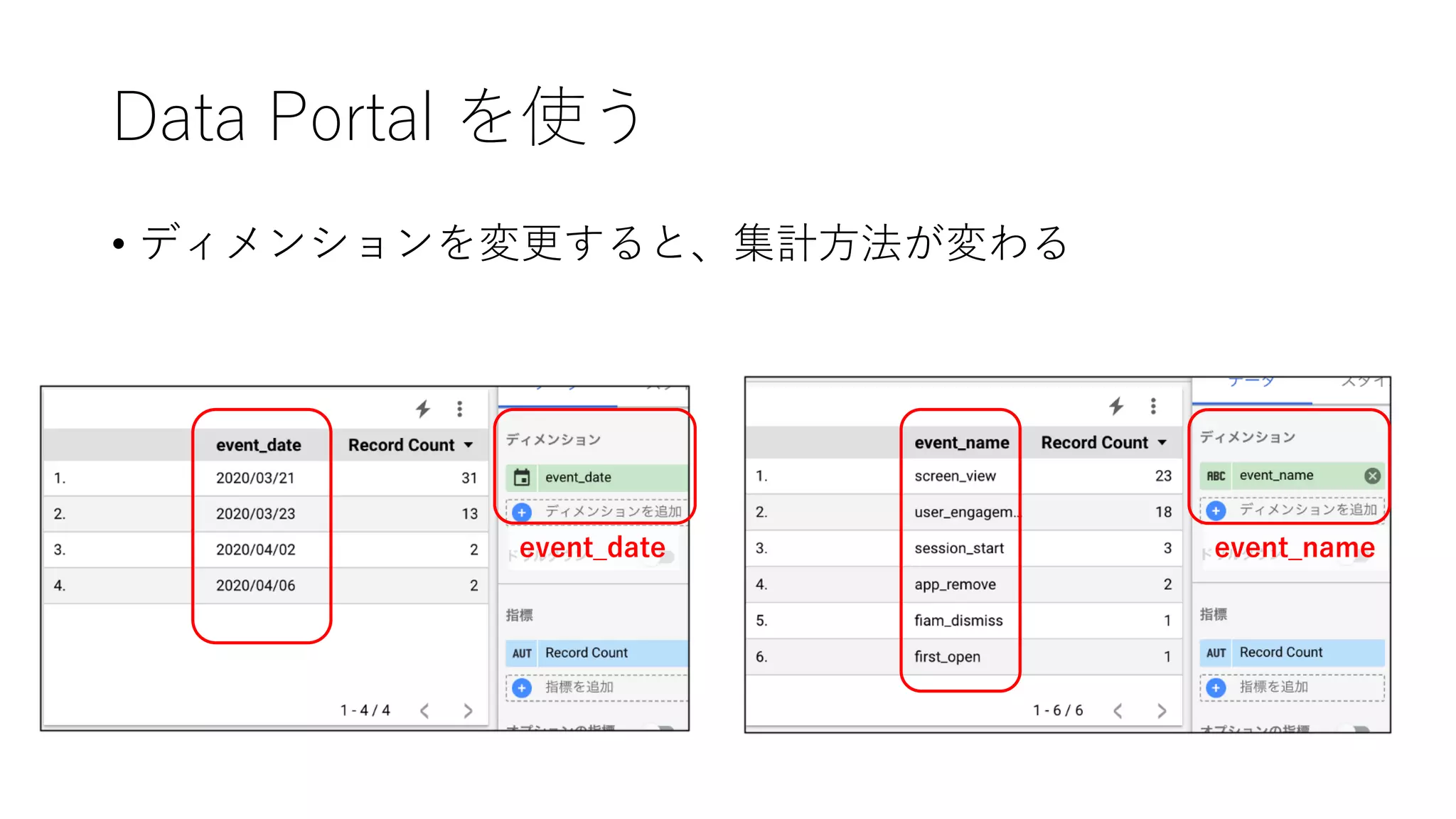Select the event_date dimension chip
1456x819 pixels.
point(596,477)
